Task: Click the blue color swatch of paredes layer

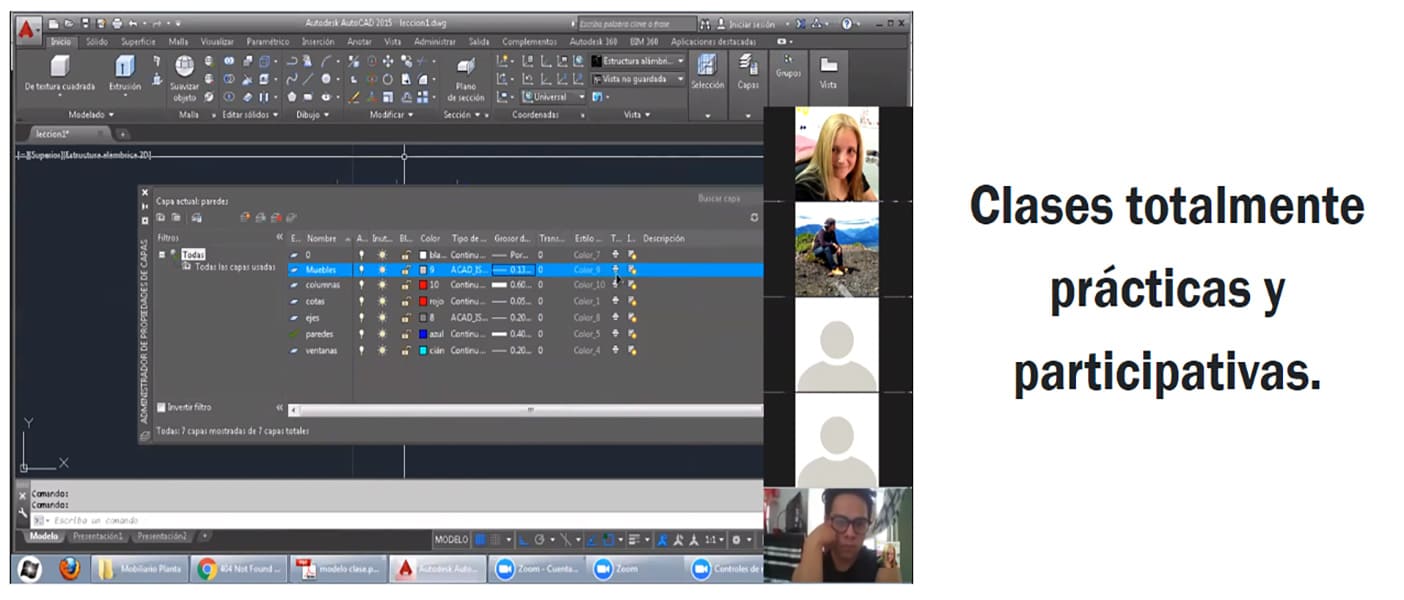Action: pyautogui.click(x=424, y=334)
